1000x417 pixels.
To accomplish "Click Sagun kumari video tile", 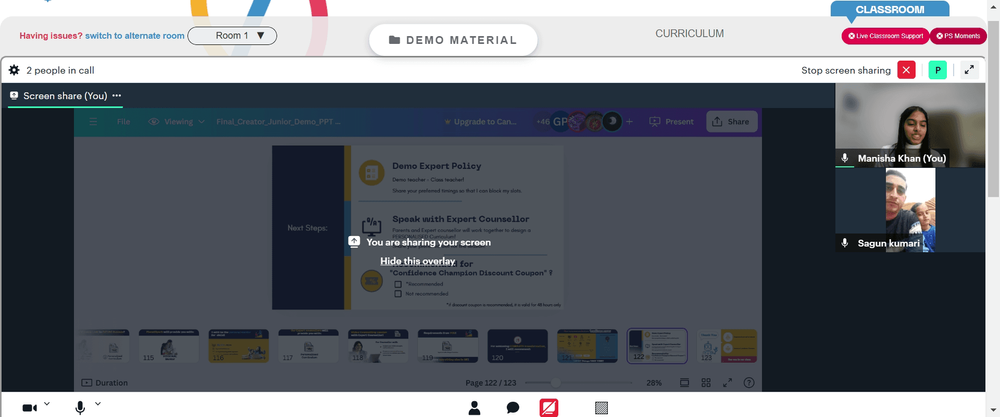I will (x=910, y=210).
